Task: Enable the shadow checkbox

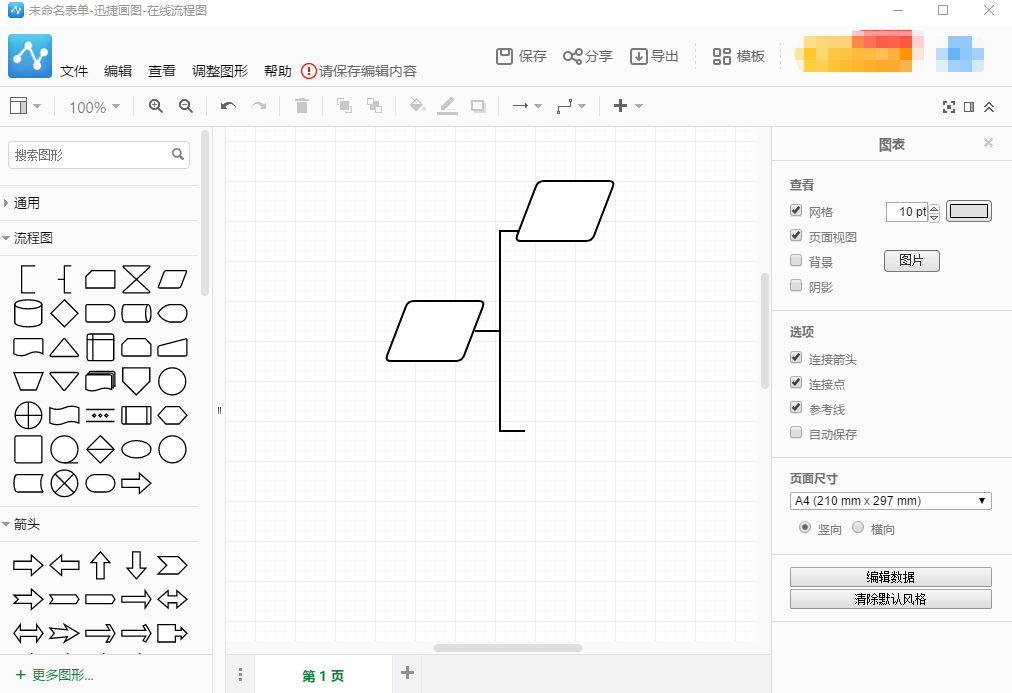Action: (796, 286)
